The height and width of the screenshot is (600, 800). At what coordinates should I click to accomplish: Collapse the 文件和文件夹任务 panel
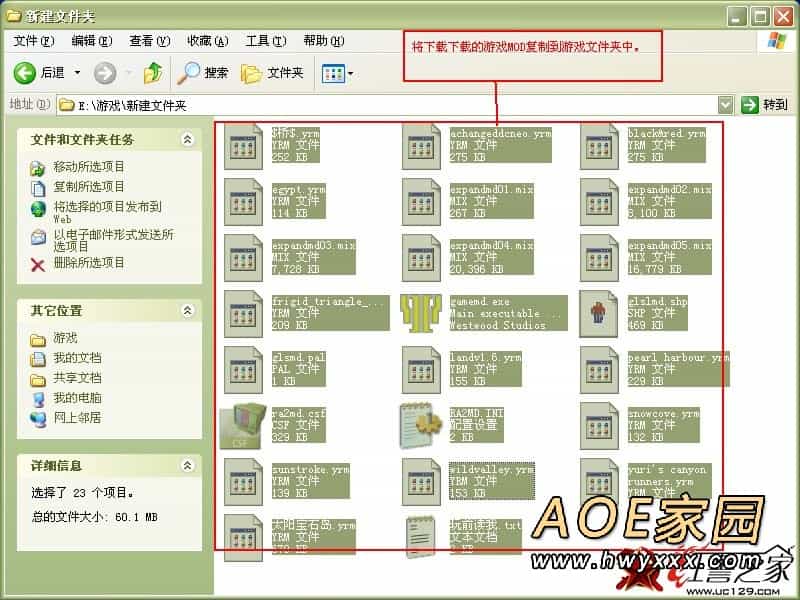(187, 140)
